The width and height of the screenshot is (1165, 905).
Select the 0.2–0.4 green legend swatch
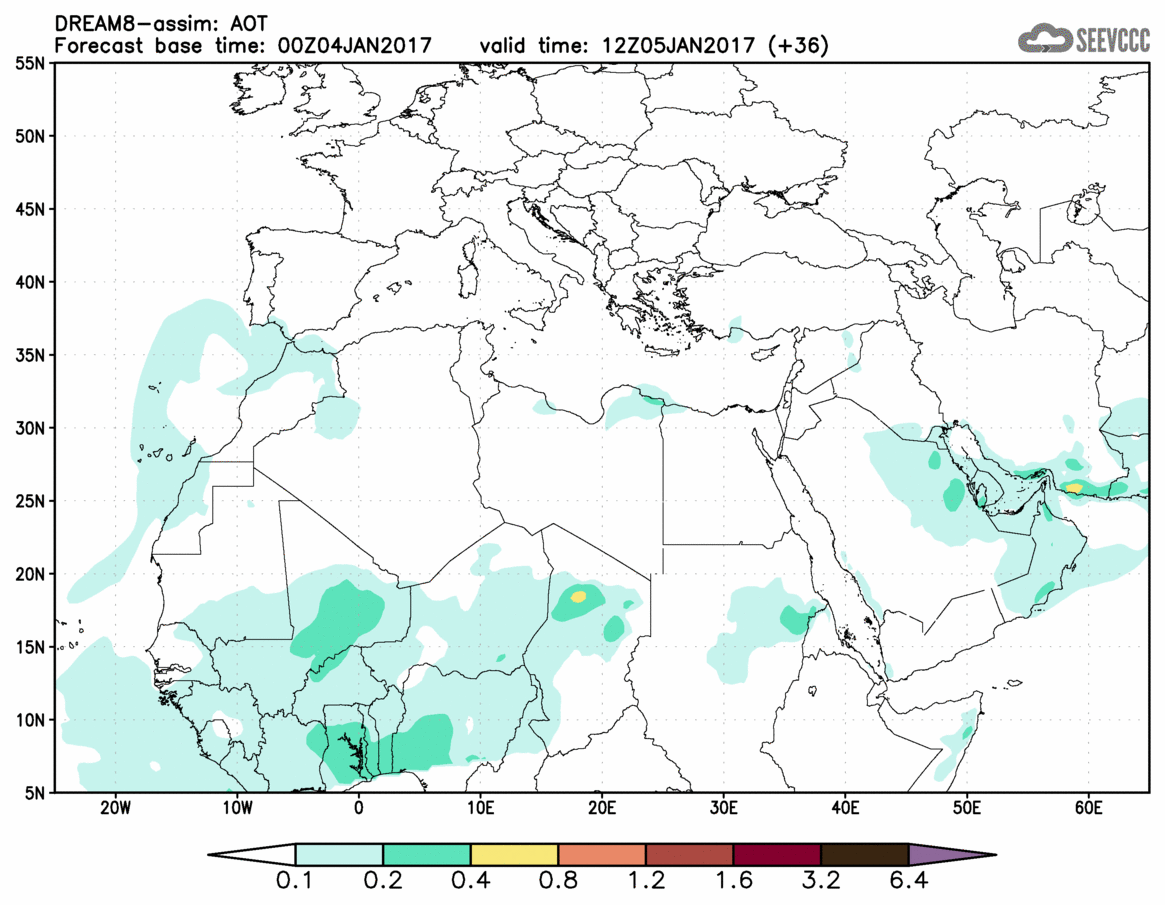pyautogui.click(x=426, y=854)
